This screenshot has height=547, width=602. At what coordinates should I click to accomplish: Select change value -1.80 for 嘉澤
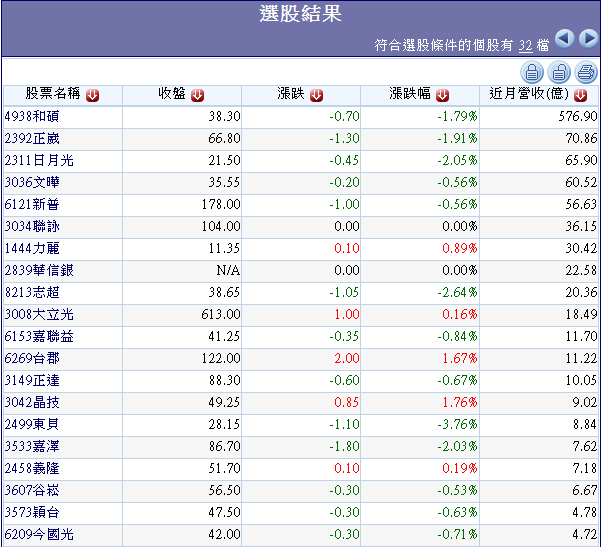tap(344, 446)
